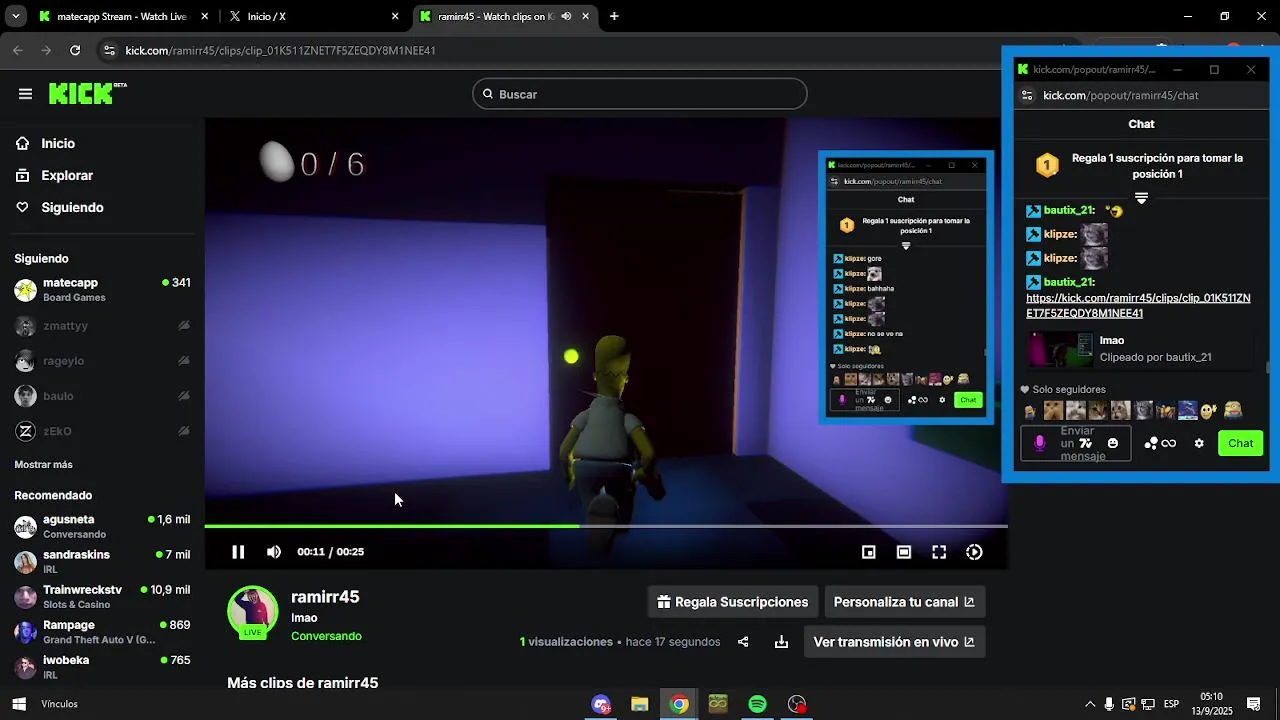Expand the gift leaderboard chevron in chat
The width and height of the screenshot is (1280, 720).
click(1141, 198)
